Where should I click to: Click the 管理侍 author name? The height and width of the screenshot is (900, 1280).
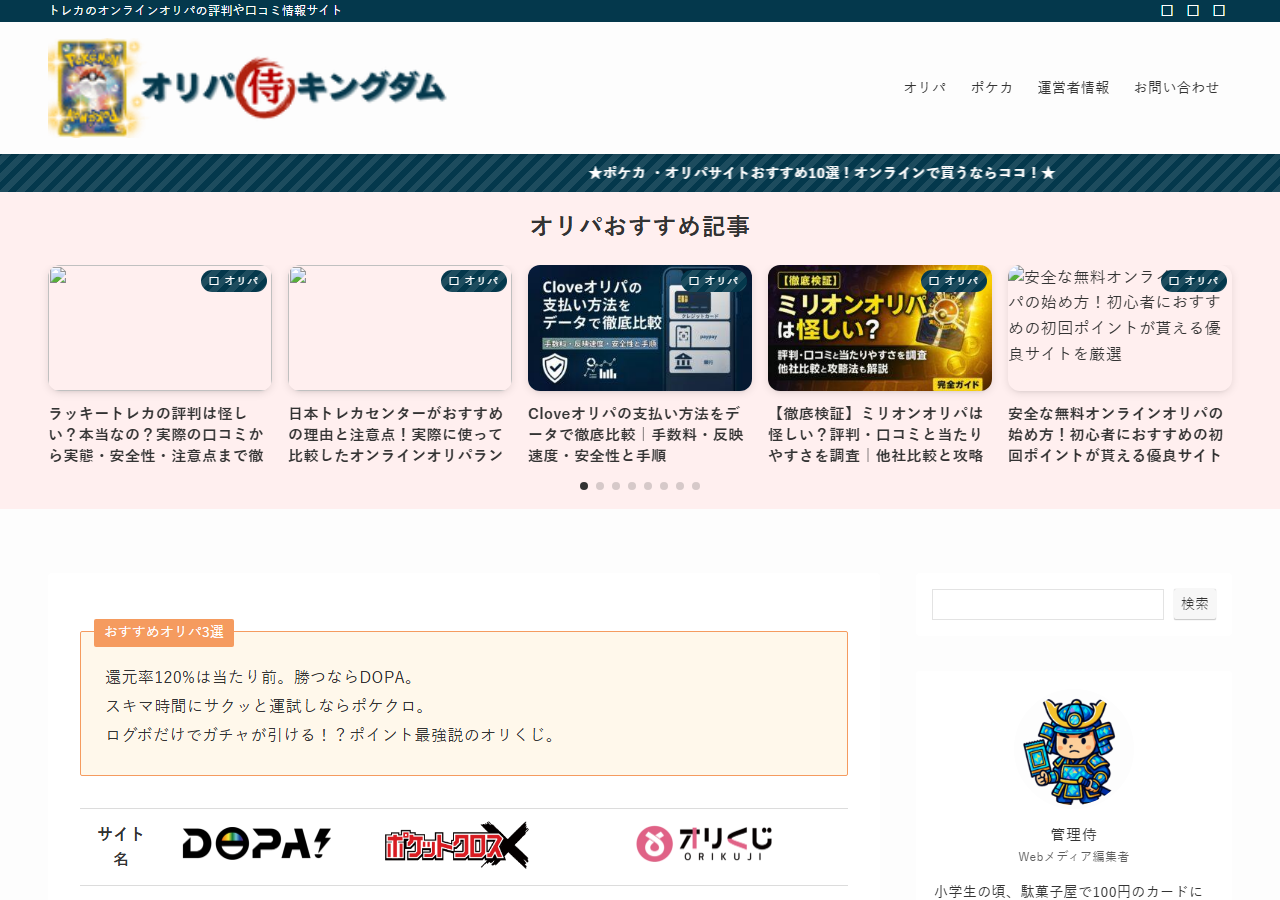click(x=1074, y=834)
